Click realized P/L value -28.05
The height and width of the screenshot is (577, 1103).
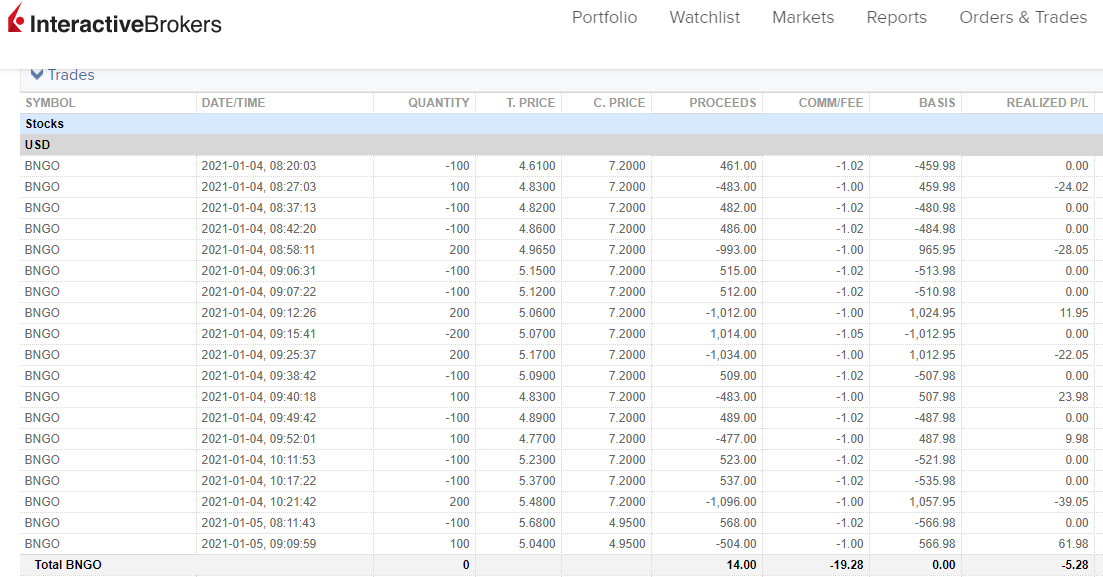point(1071,250)
